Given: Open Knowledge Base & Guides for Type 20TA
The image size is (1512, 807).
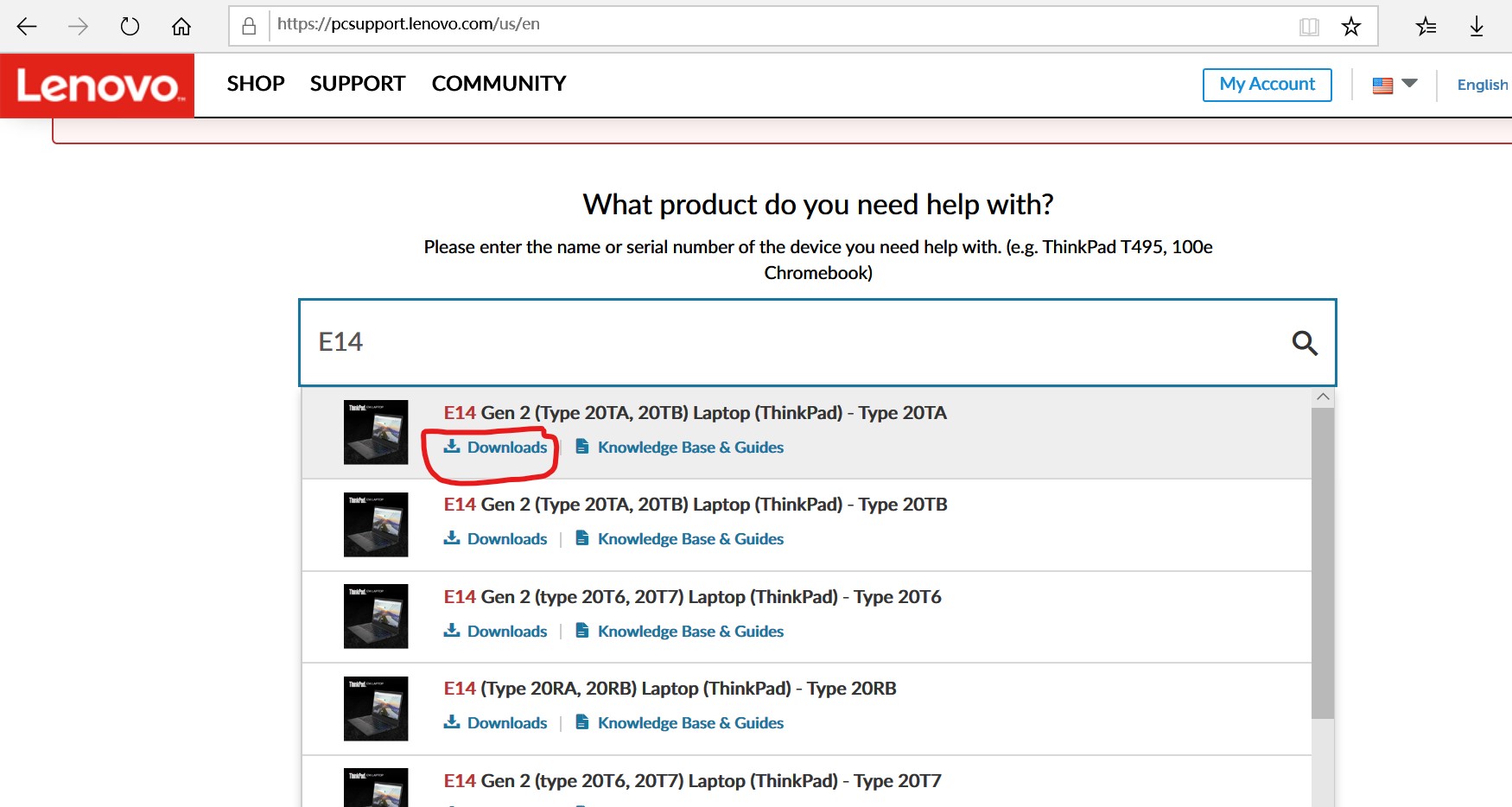Looking at the screenshot, I should [x=690, y=448].
